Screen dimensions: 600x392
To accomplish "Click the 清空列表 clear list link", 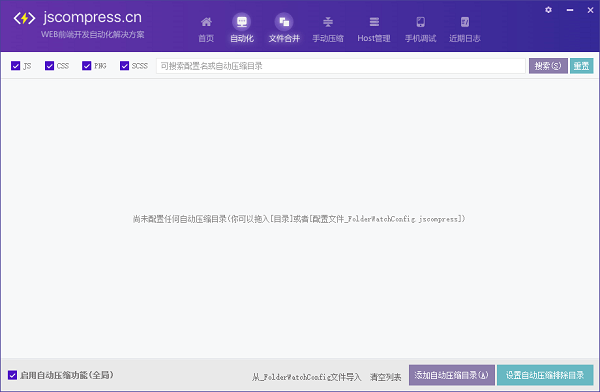I will pos(385,377).
